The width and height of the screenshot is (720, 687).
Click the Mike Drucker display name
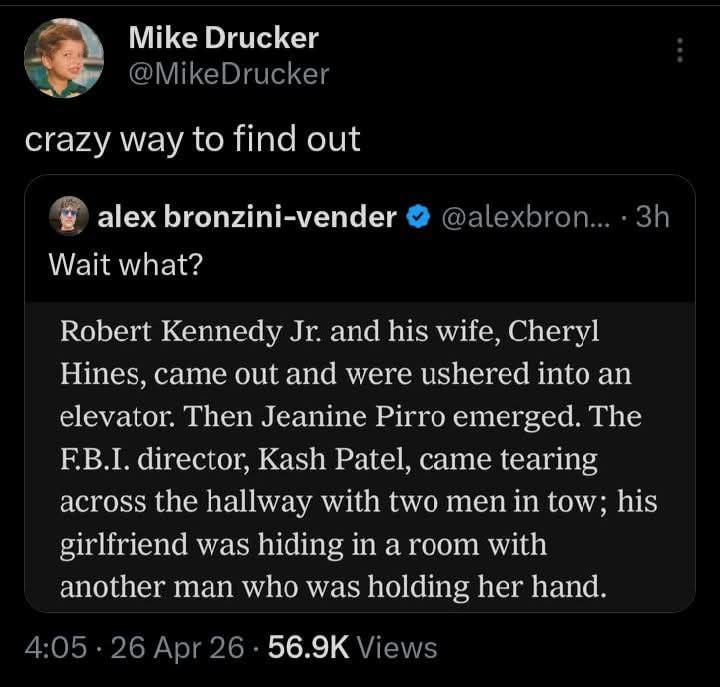pos(224,37)
